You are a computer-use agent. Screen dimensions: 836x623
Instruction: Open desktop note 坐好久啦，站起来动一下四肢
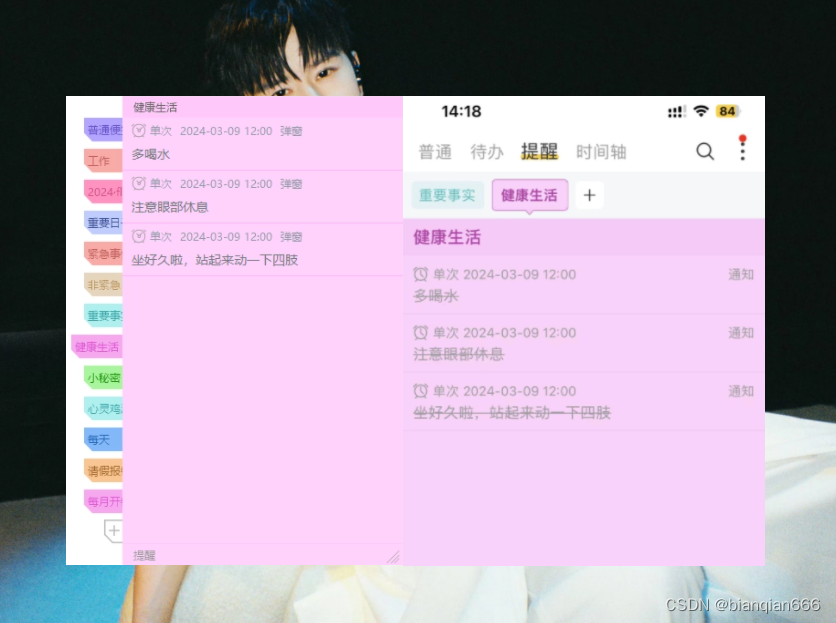tap(214, 260)
